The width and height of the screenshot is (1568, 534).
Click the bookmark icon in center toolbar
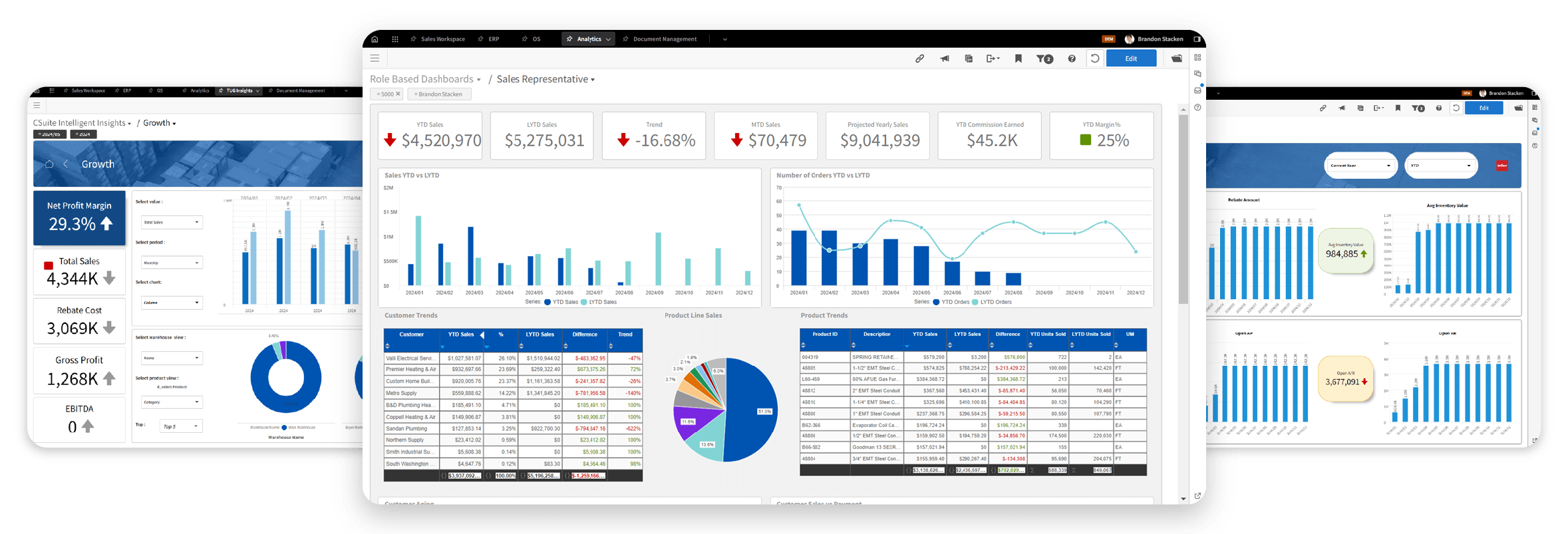click(x=1018, y=59)
